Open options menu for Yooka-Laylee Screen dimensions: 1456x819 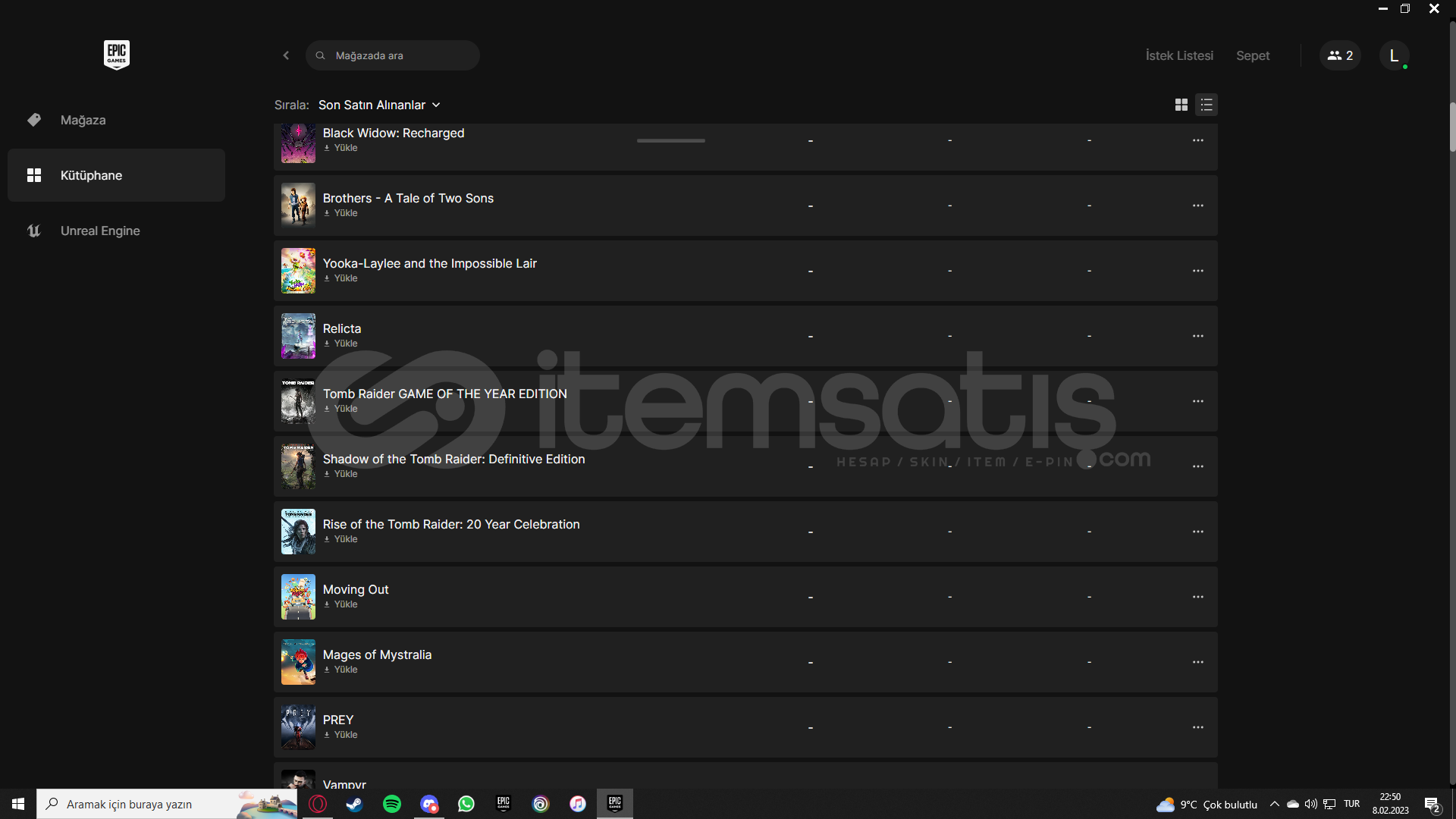pos(1198,271)
